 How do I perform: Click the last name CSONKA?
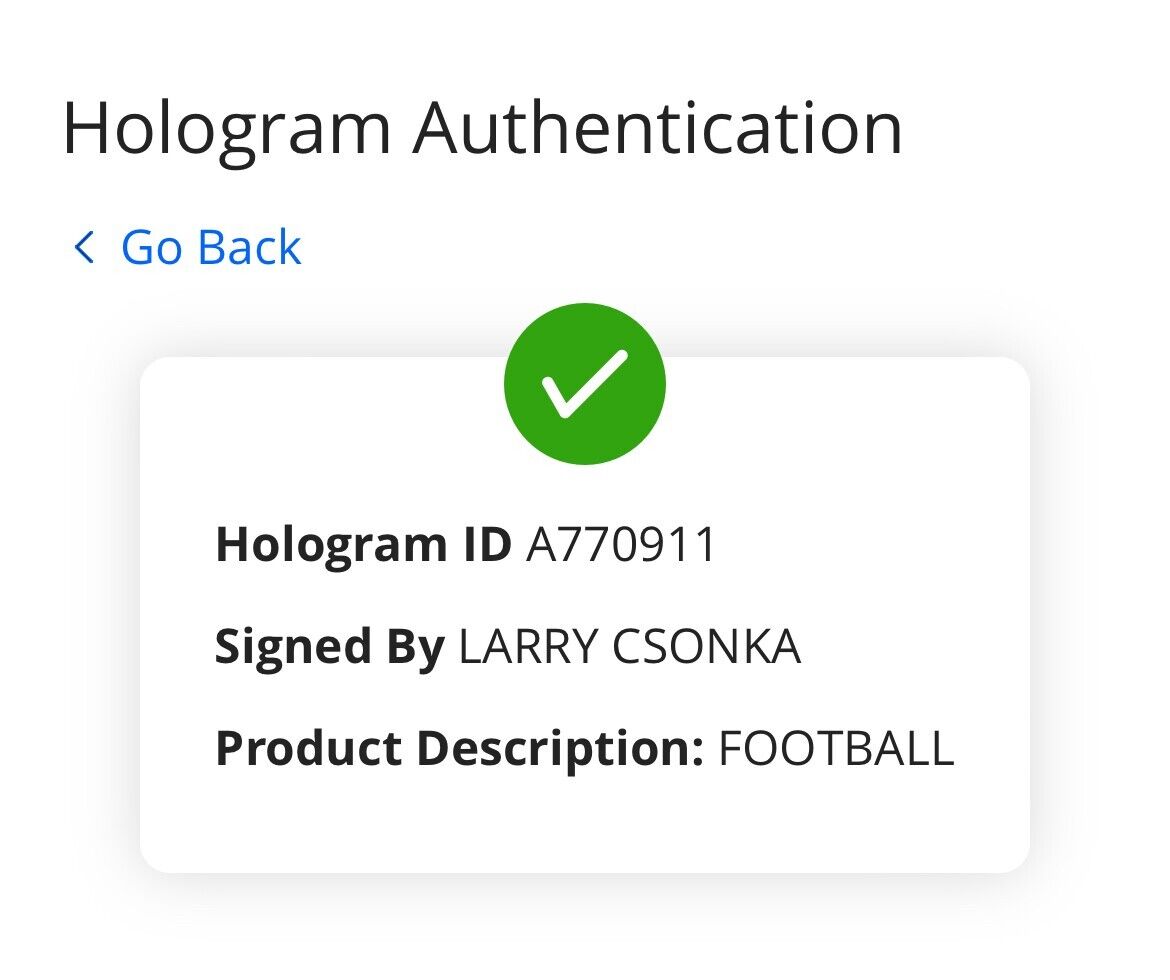pyautogui.click(x=706, y=647)
